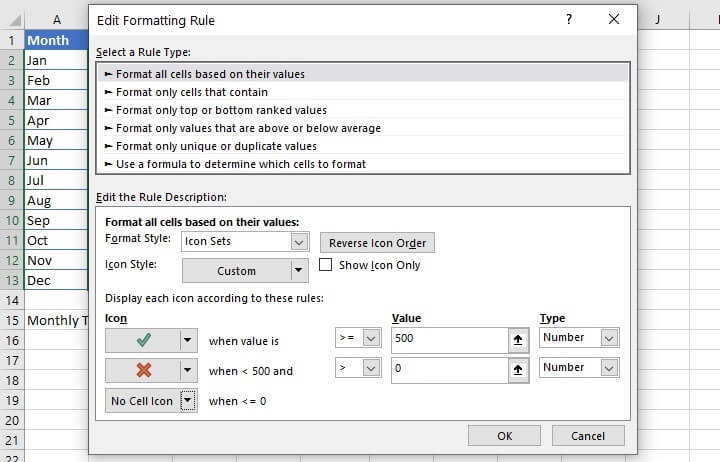Click the Jun cell in column A

coord(56,160)
